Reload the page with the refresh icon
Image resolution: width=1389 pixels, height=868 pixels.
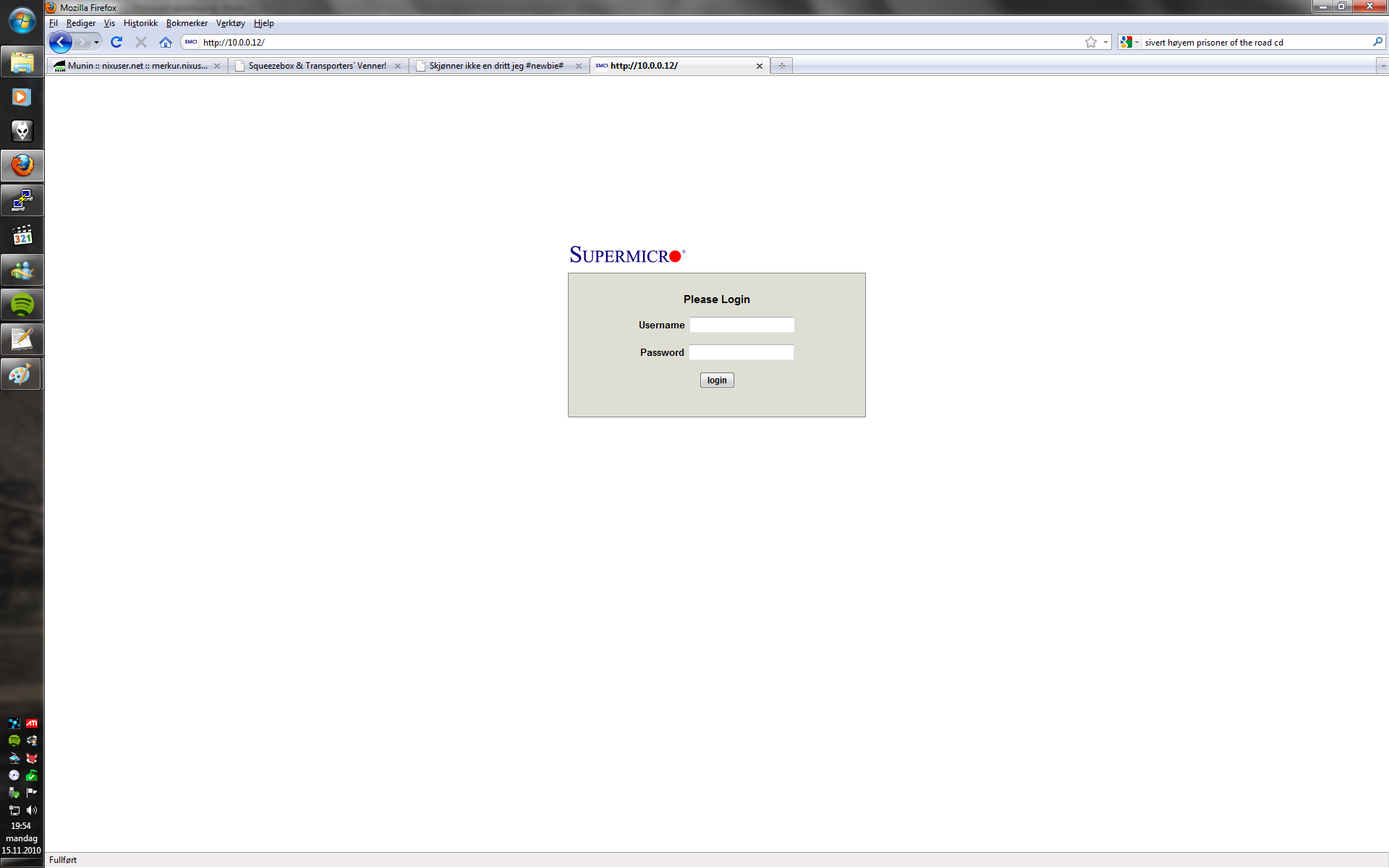[116, 43]
